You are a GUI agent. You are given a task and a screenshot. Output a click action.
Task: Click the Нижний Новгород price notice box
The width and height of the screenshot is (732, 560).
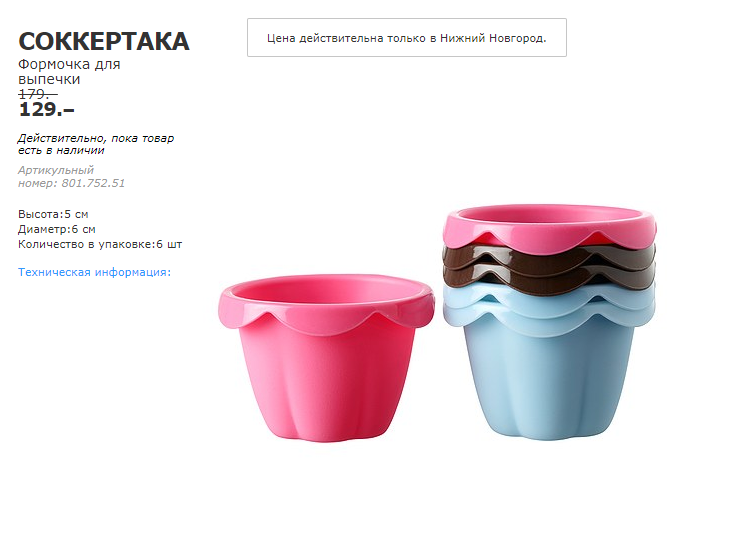point(406,37)
